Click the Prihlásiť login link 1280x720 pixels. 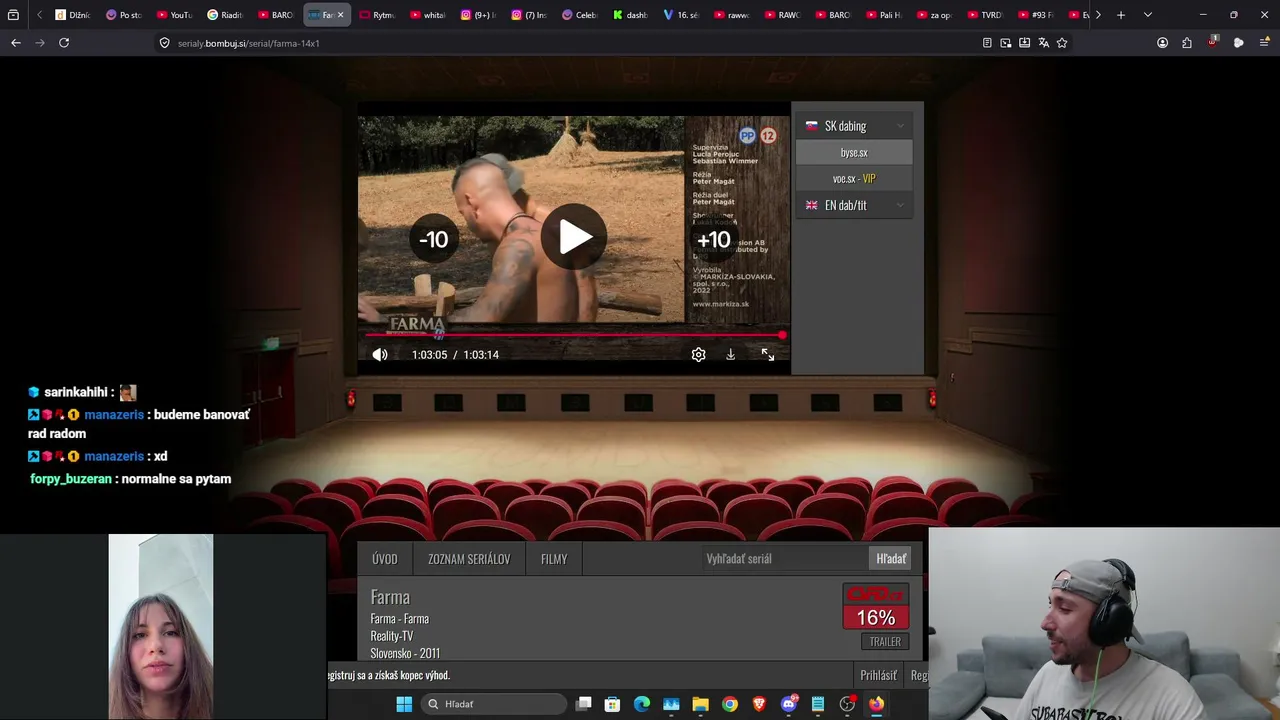(879, 675)
